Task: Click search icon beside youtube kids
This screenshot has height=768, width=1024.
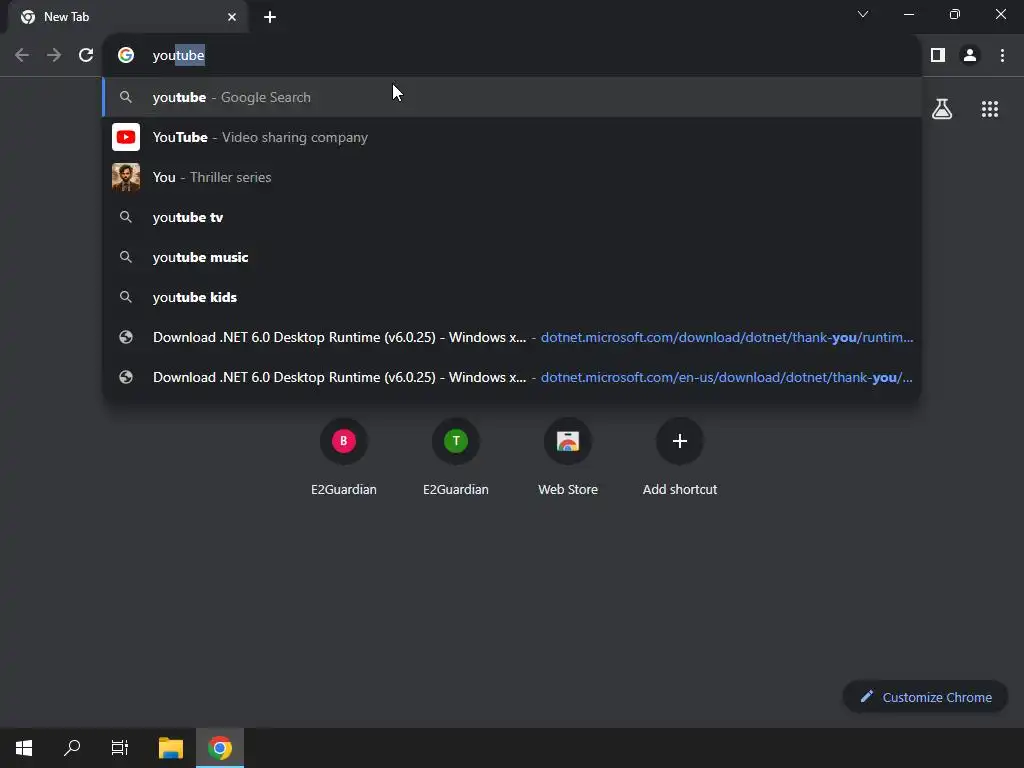Action: pyautogui.click(x=126, y=297)
